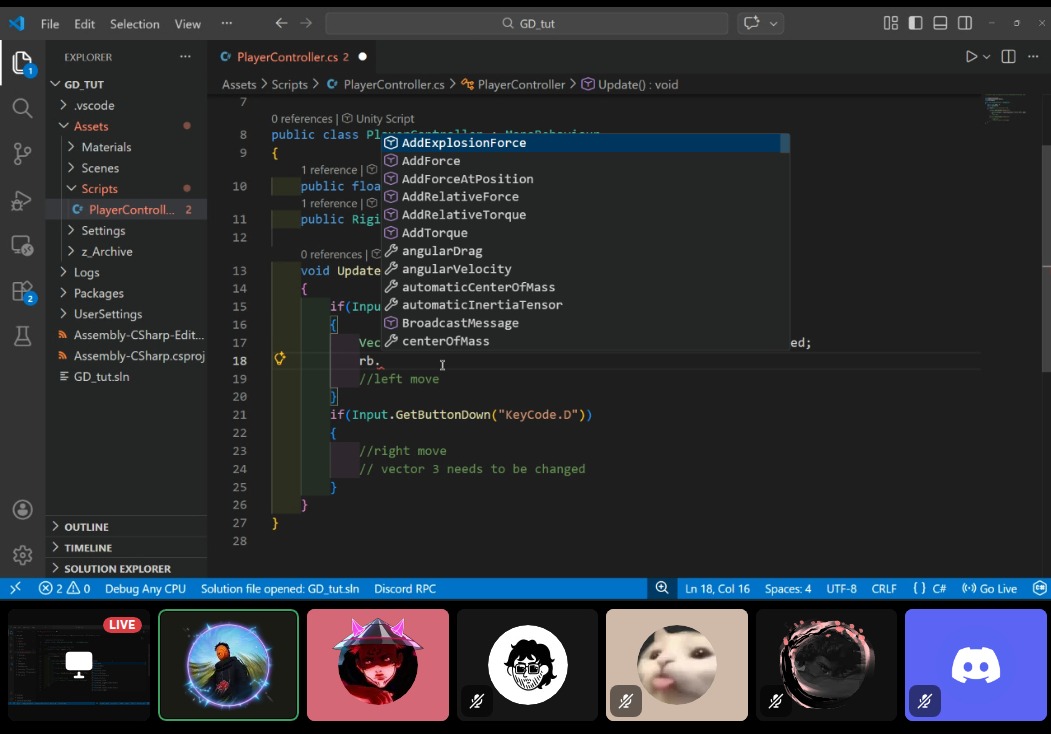This screenshot has height=734, width=1051.
Task: Click the far-right status bar icon after Go Live
Action: pos(1039,589)
